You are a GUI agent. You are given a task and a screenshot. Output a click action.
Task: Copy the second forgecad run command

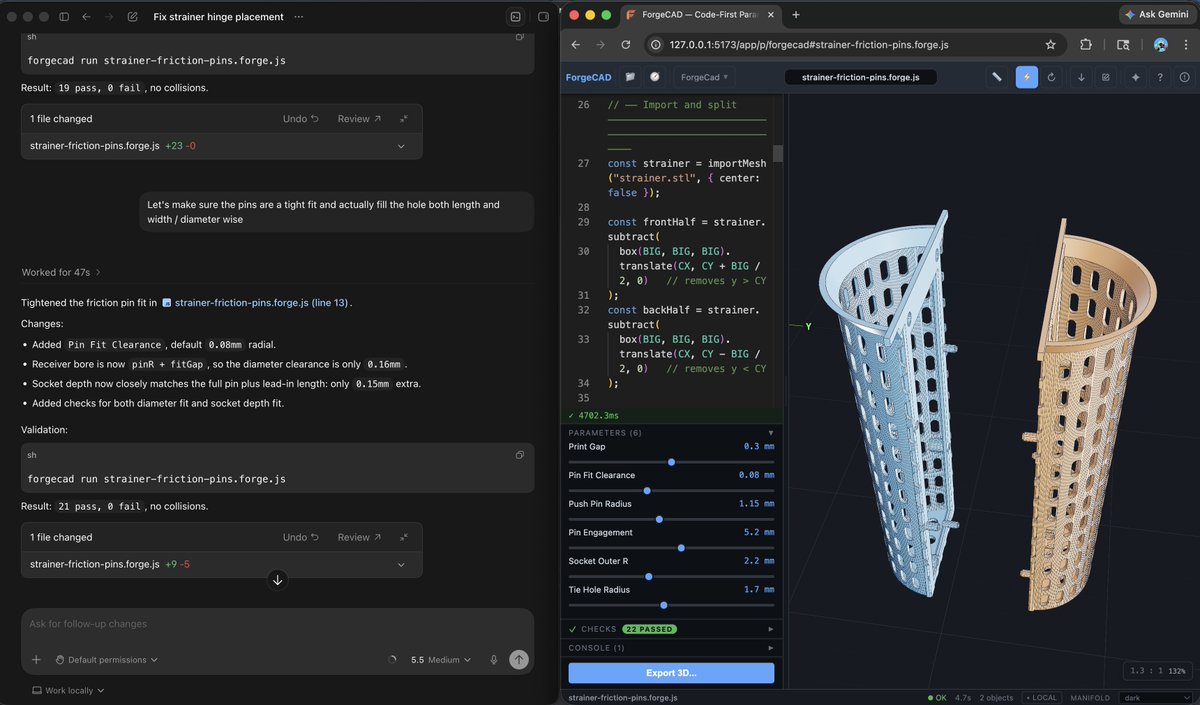click(x=520, y=455)
